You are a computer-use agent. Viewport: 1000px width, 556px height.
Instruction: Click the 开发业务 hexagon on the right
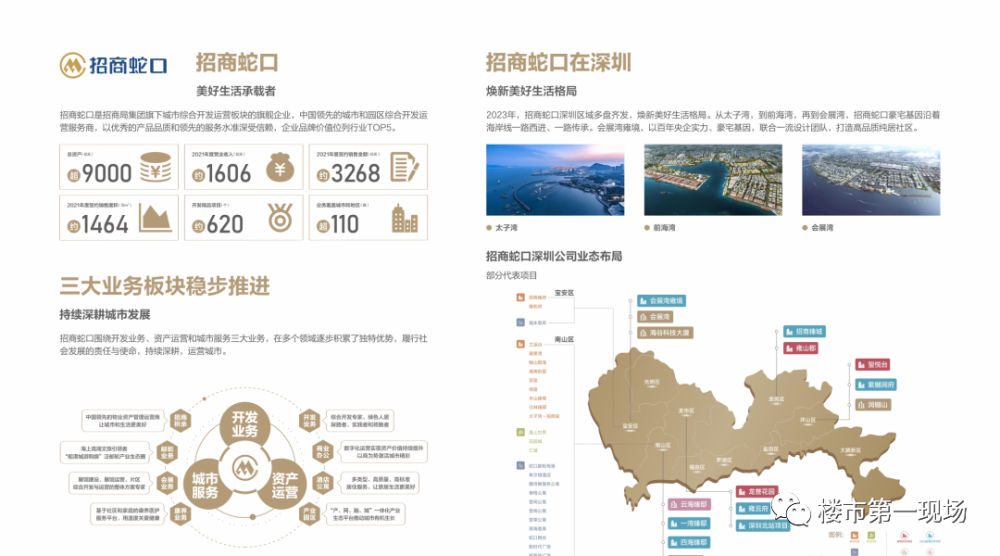pos(309,420)
